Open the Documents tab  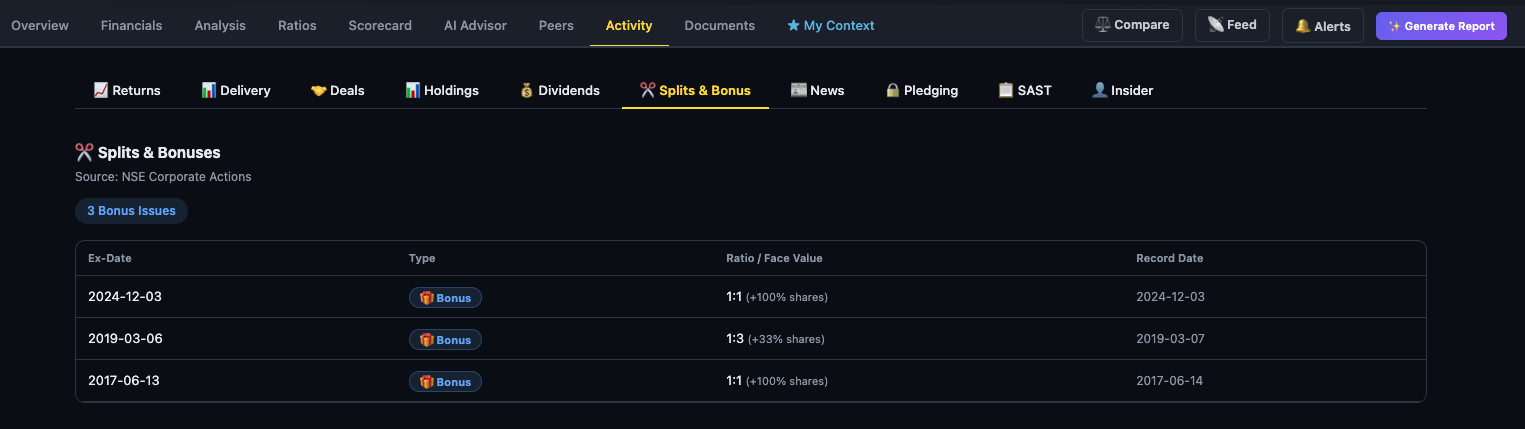click(x=720, y=25)
